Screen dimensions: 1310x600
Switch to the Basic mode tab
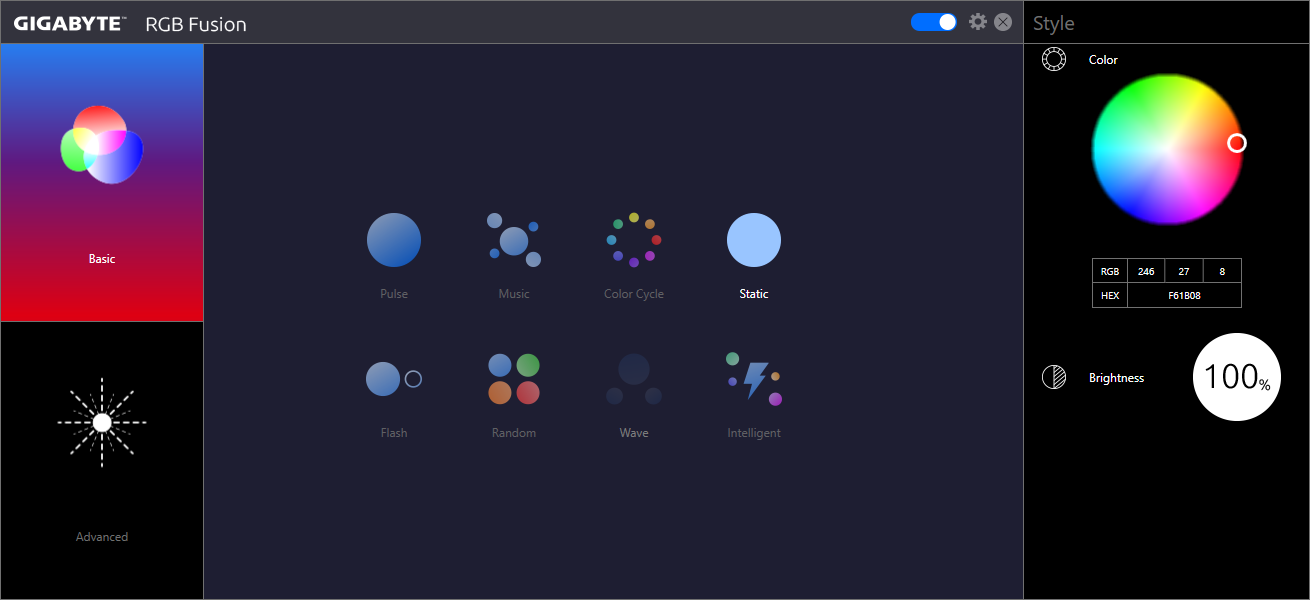point(102,182)
